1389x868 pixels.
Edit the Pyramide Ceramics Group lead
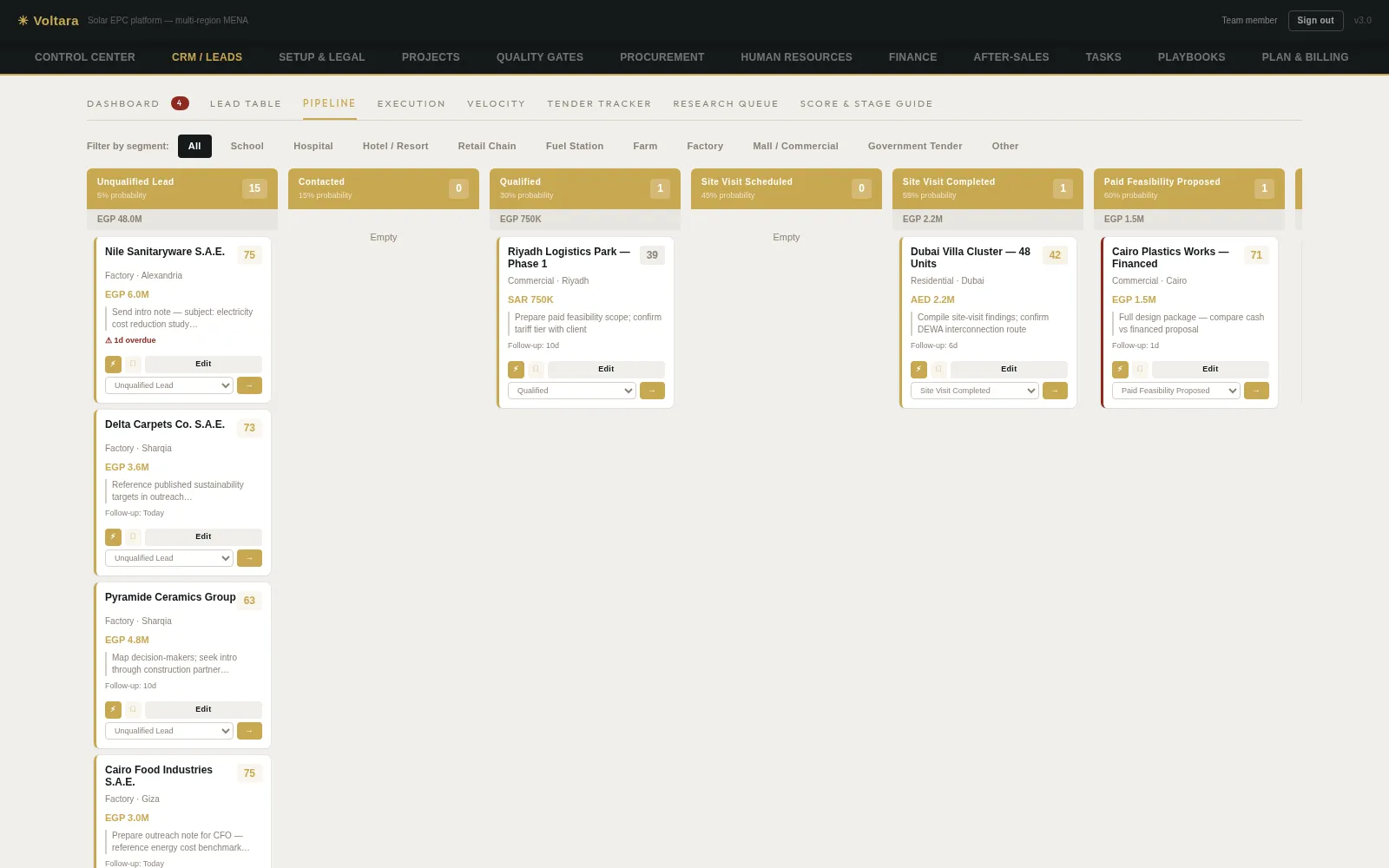(203, 710)
